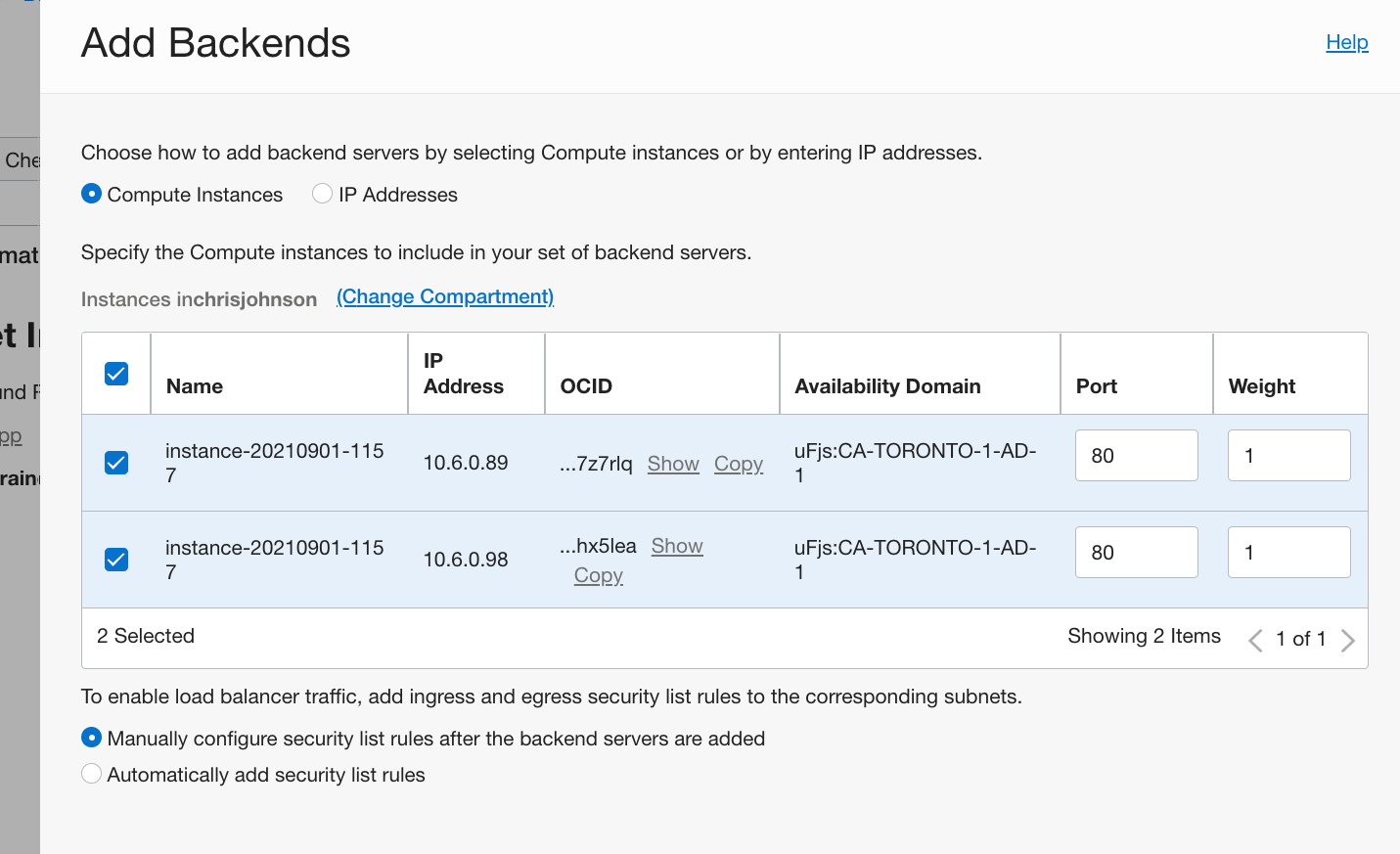The width and height of the screenshot is (1400, 854).
Task: Click the Port field for 10.6.0.98
Action: click(1136, 553)
